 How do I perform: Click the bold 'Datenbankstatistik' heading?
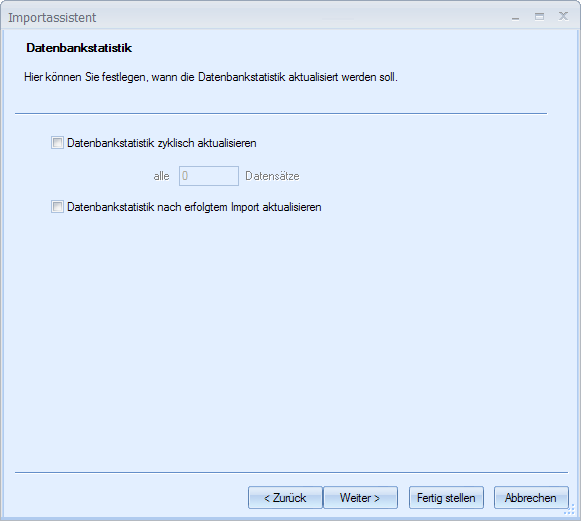click(x=79, y=48)
